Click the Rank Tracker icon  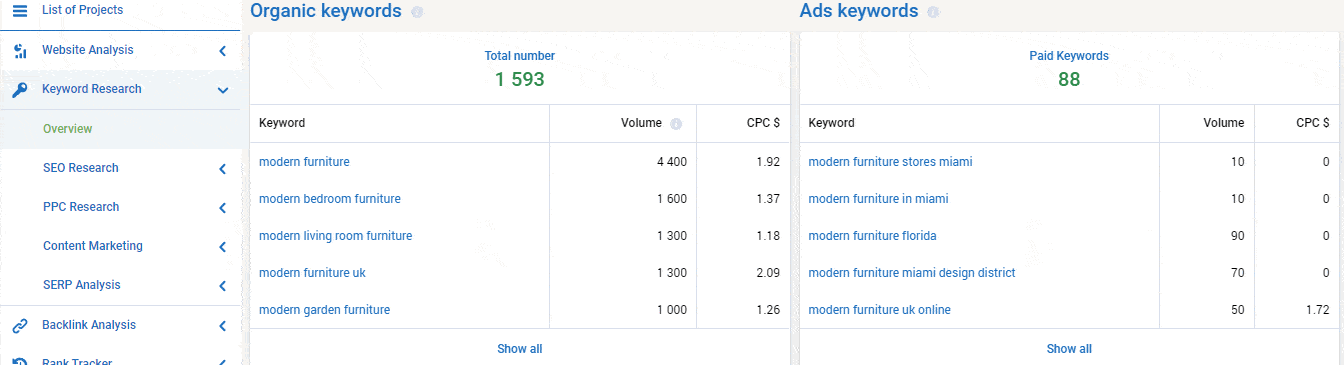[x=20, y=361]
